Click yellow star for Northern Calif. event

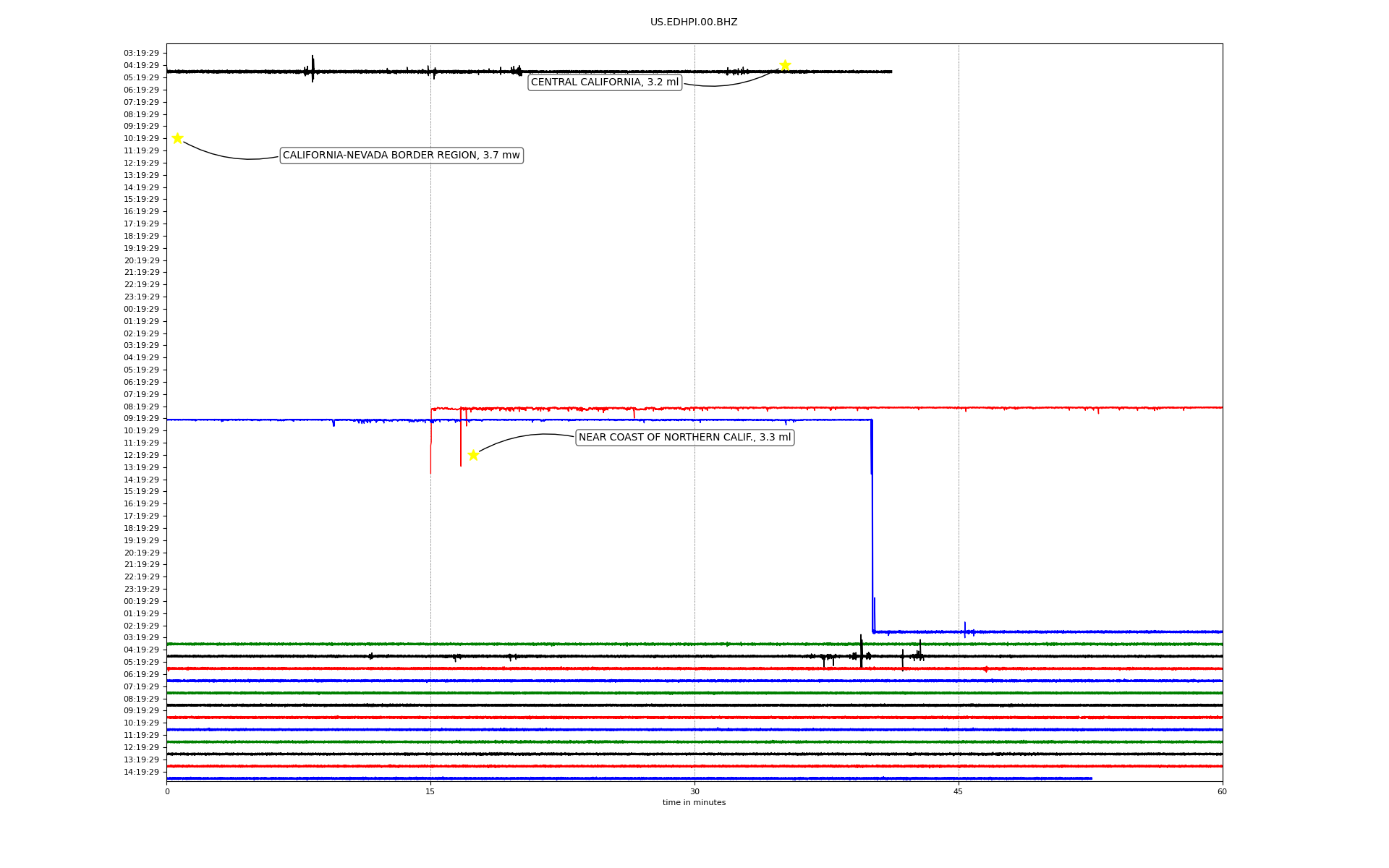point(473,455)
